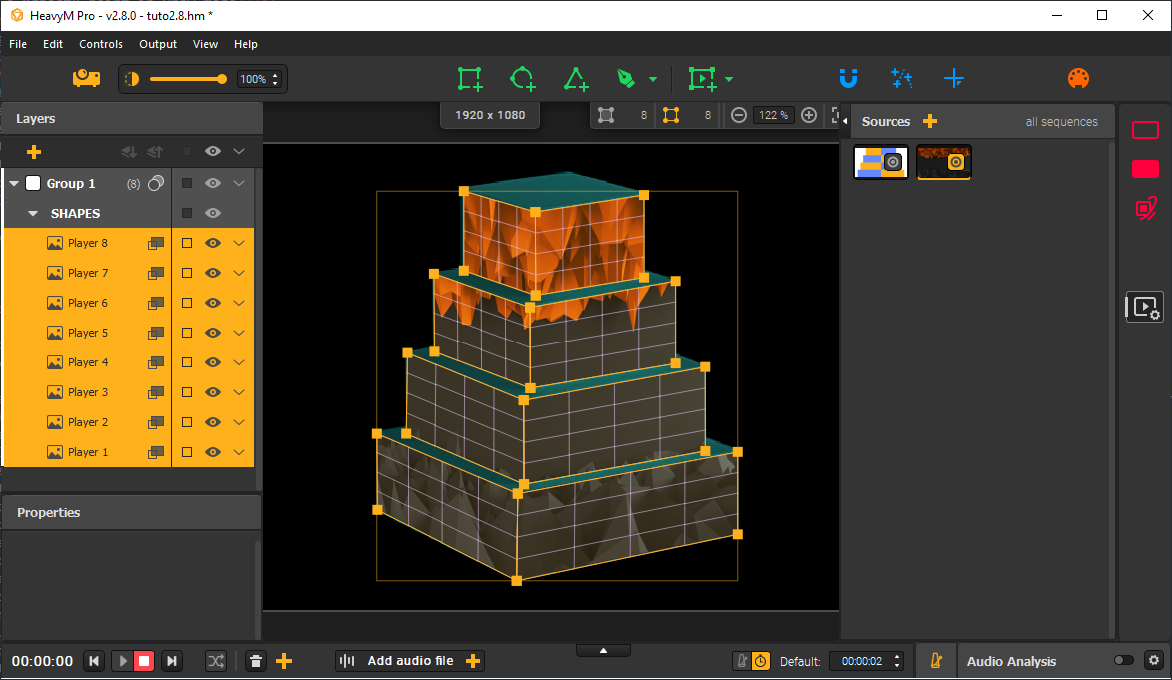Click the brightness slider handle
This screenshot has height=680, width=1172.
point(221,79)
